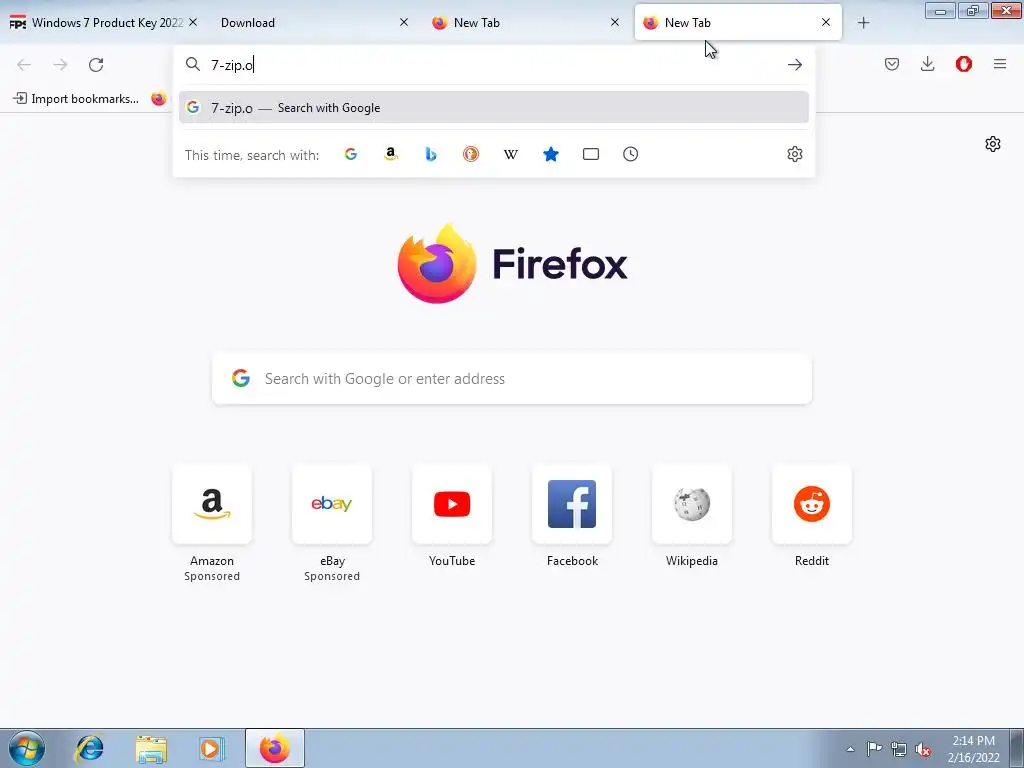Go forward to next page
Viewport: 1024px width, 768px height.
click(x=60, y=65)
